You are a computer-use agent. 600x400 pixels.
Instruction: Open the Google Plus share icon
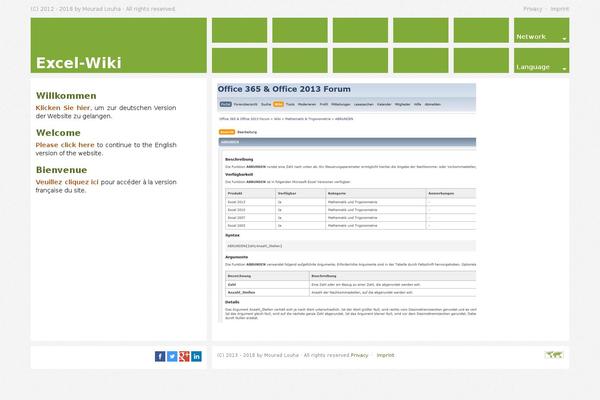pos(184,356)
